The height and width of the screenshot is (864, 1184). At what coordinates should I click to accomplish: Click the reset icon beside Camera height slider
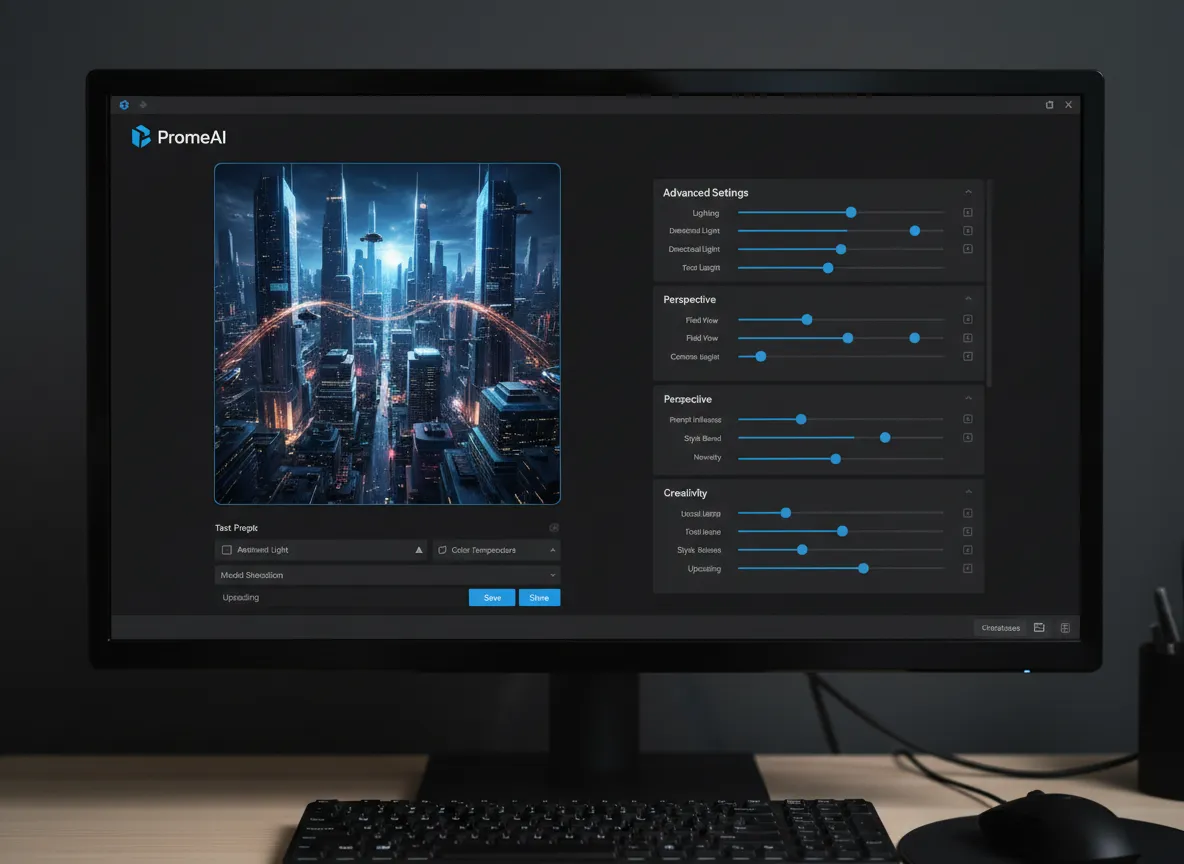pyautogui.click(x=967, y=356)
